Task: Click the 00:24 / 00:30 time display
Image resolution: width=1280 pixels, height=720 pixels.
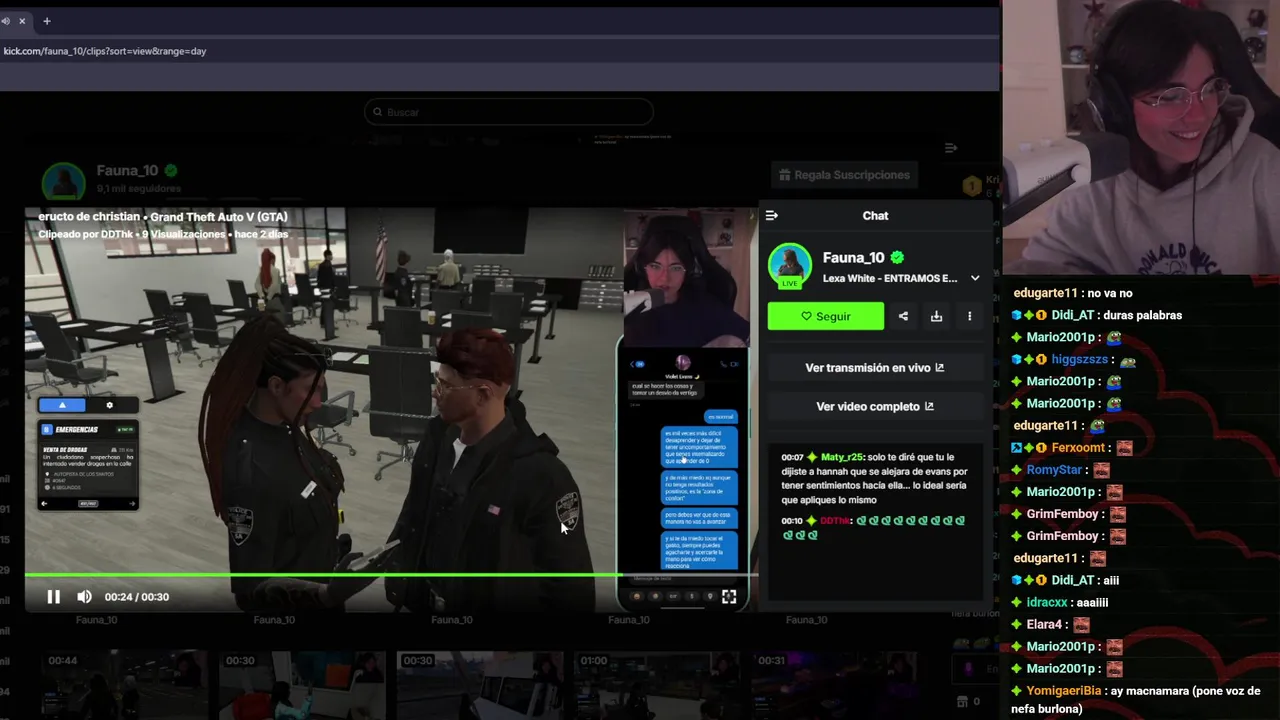Action: coord(137,597)
